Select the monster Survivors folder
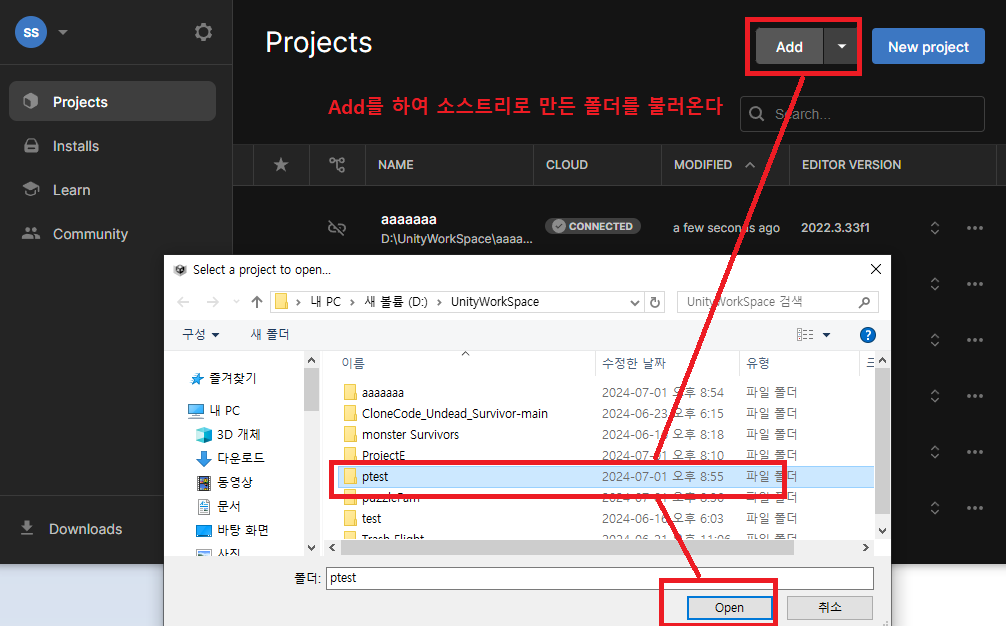Screen dimensions: 1006x626 tap(410, 435)
